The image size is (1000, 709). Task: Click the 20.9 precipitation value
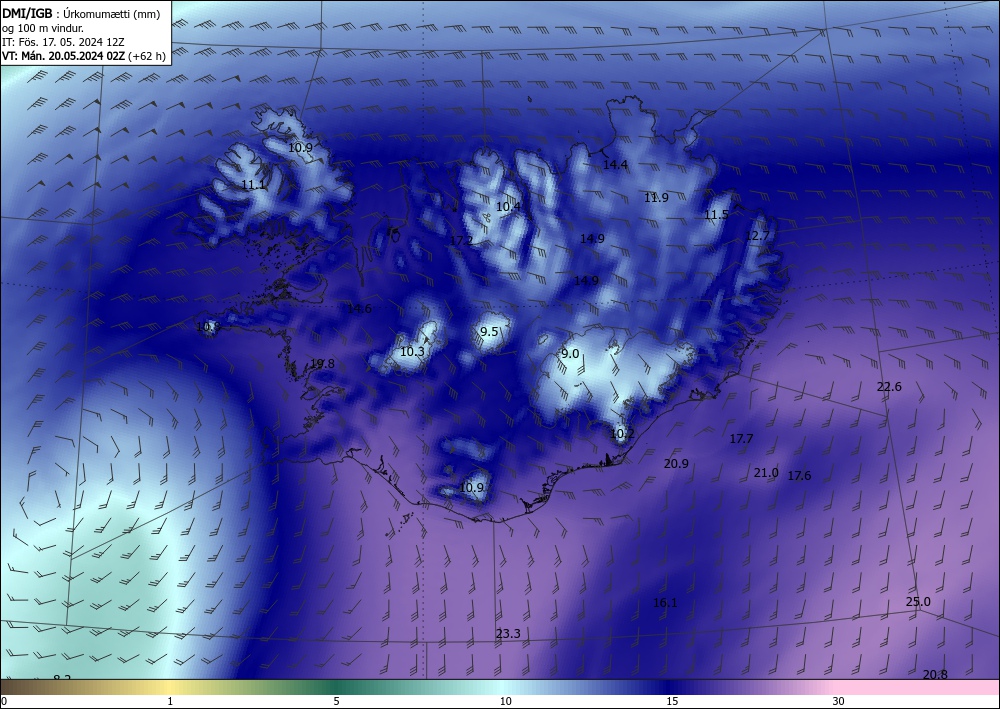(x=676, y=464)
